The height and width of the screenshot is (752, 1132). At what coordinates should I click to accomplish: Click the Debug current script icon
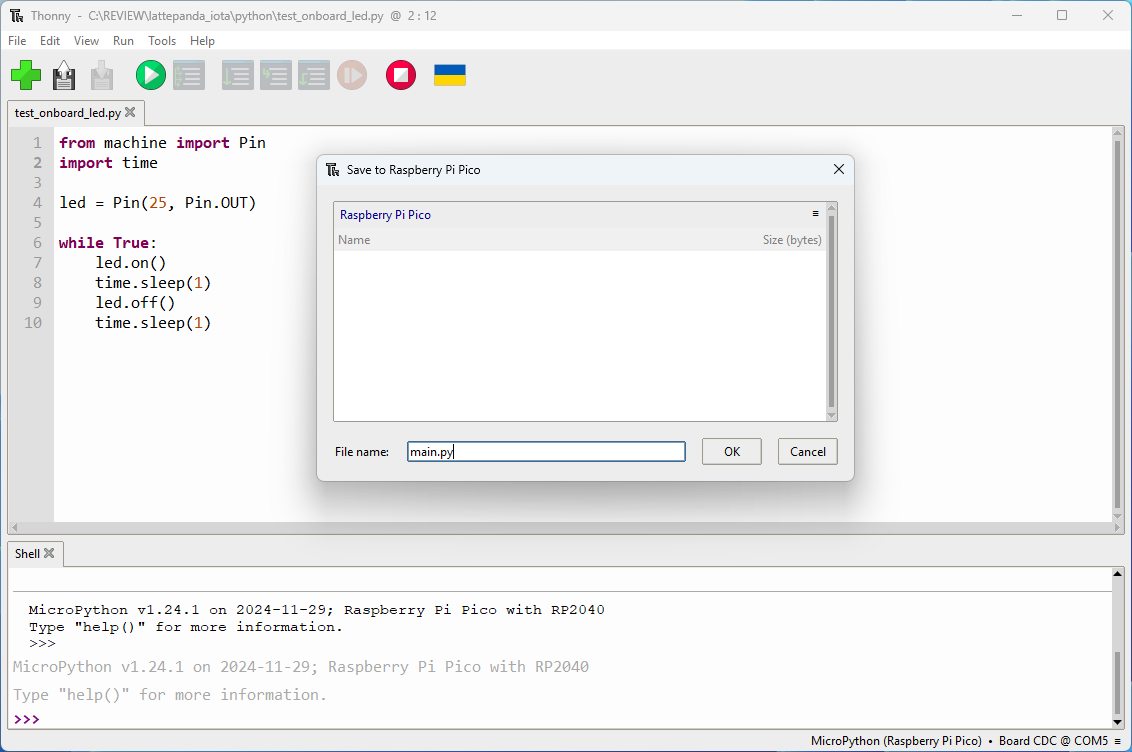pyautogui.click(x=189, y=75)
